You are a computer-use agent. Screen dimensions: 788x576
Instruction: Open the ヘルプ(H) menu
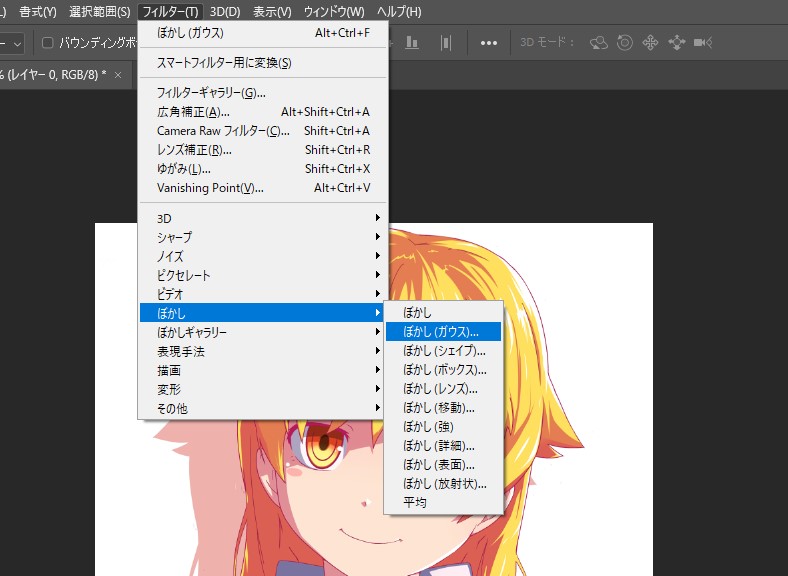tap(399, 12)
